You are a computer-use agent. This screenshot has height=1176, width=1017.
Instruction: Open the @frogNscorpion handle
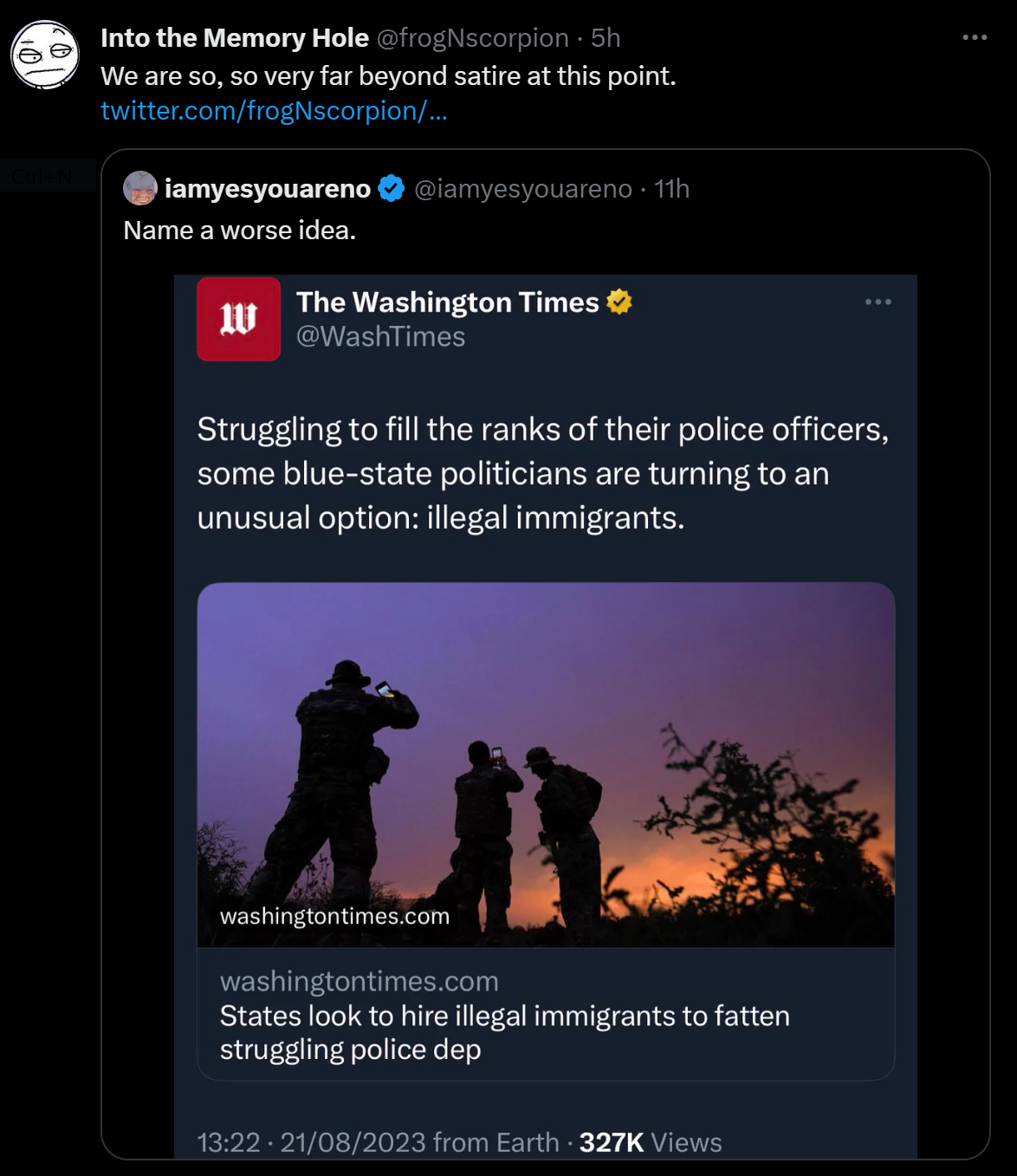472,38
